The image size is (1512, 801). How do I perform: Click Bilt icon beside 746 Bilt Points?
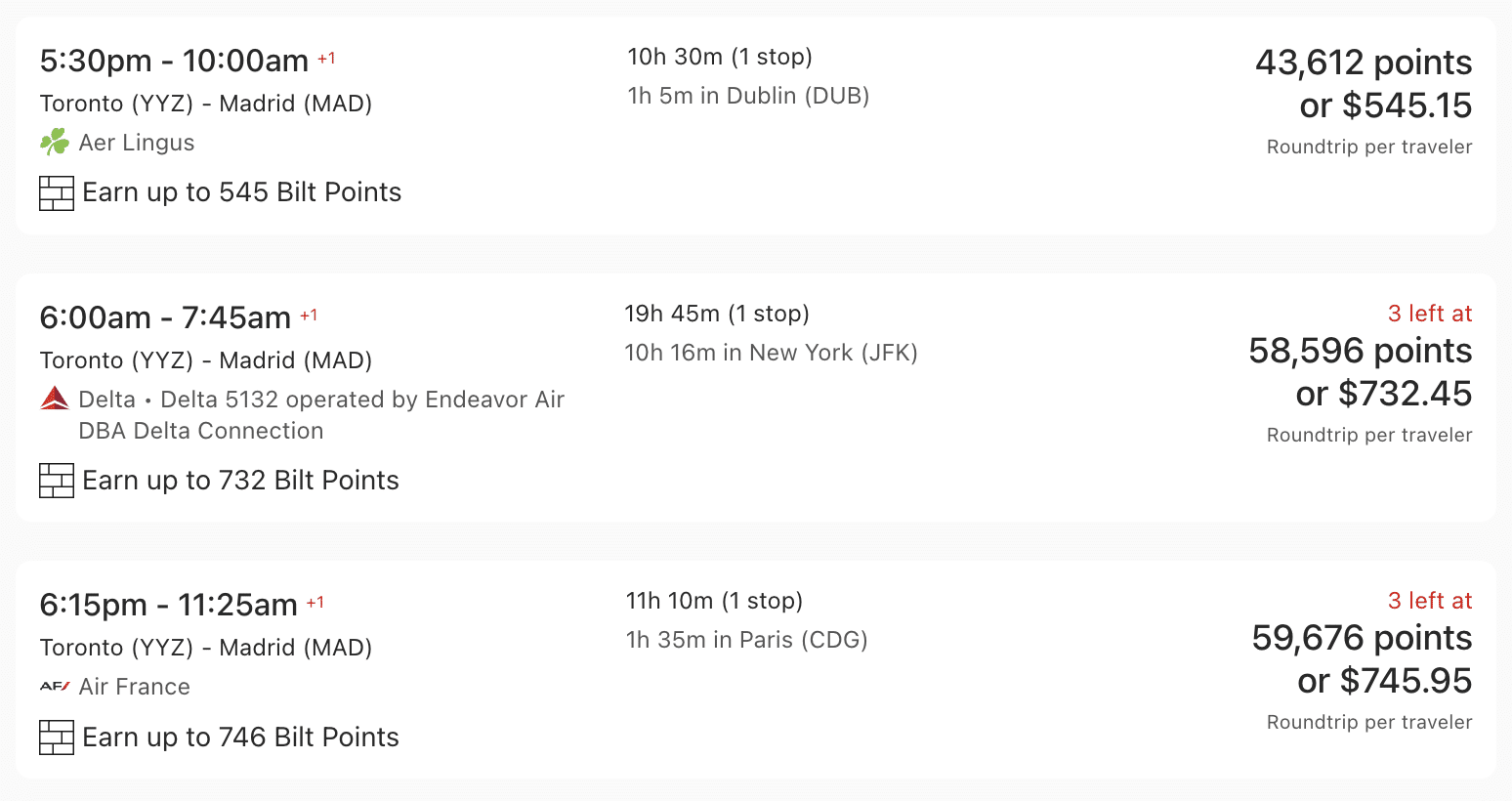tap(57, 738)
